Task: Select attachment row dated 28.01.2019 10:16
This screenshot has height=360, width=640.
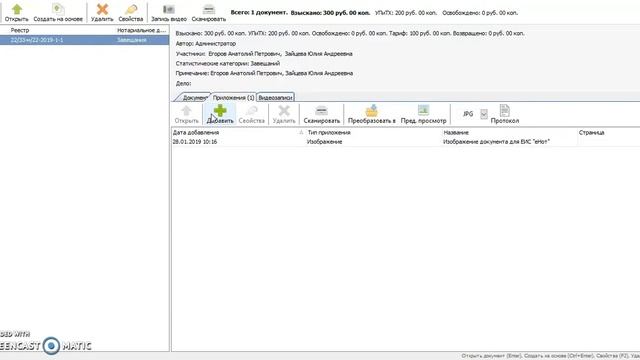Action: pos(405,142)
